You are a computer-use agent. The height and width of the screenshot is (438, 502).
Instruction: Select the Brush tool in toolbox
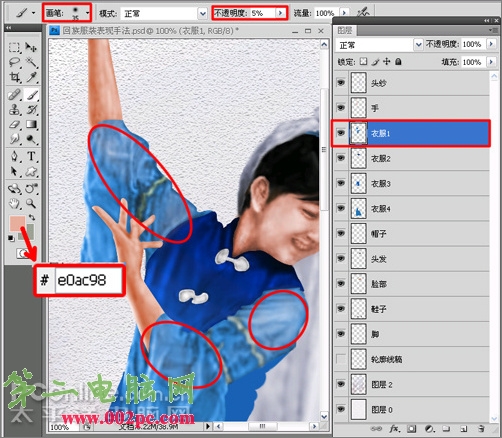[x=31, y=95]
